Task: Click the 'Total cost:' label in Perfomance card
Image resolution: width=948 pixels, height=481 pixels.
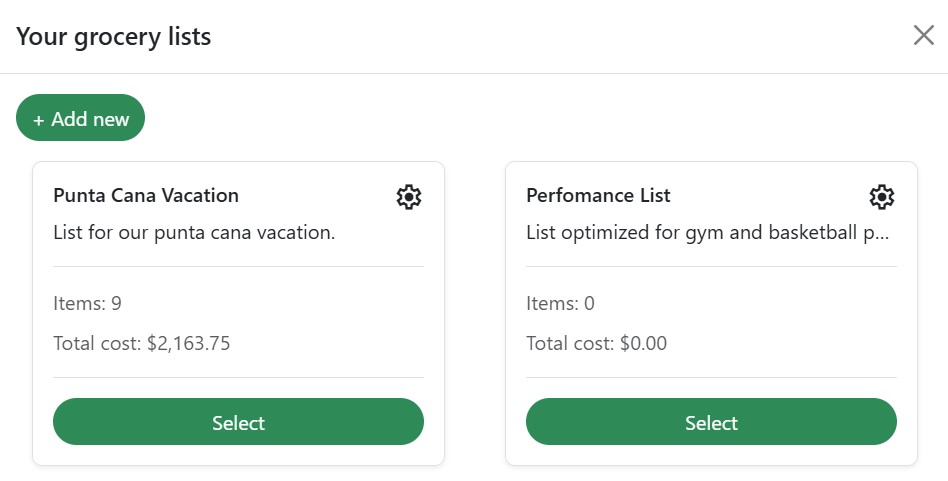Action: 570,343
